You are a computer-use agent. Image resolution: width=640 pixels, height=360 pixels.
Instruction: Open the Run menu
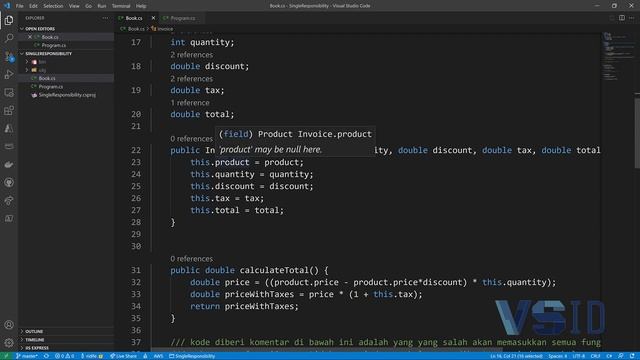click(102, 6)
